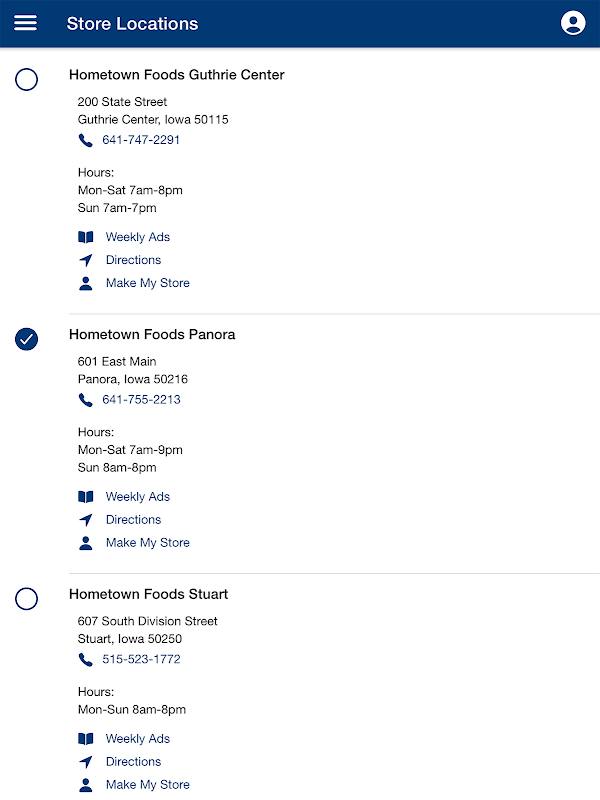Tap phone icon for Stuart store
This screenshot has width=600, height=800.
[86, 659]
